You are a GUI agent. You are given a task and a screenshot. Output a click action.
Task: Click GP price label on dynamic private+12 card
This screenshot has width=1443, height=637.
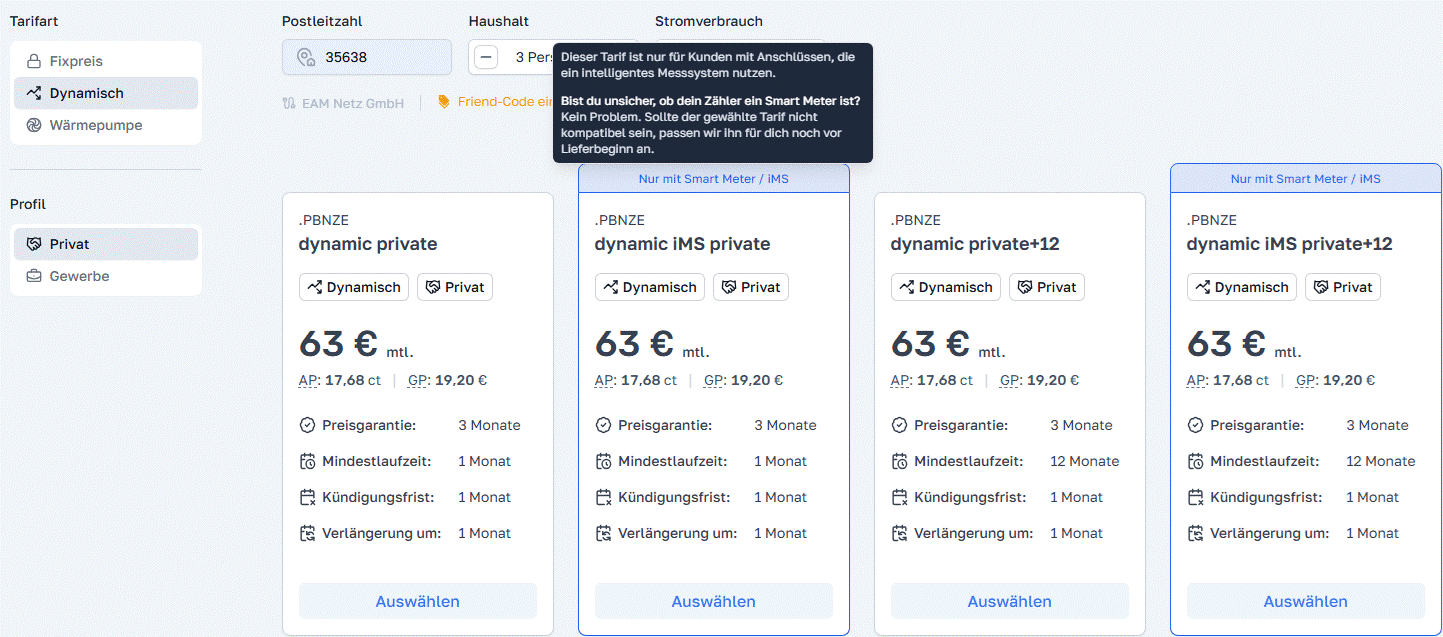(x=1011, y=380)
